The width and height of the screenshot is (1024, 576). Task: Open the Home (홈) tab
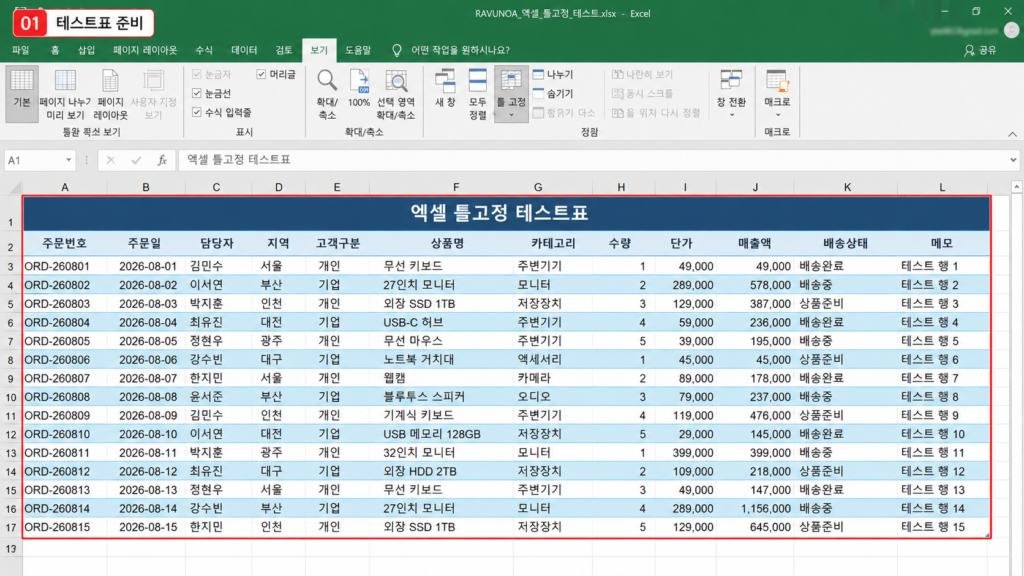[55, 50]
